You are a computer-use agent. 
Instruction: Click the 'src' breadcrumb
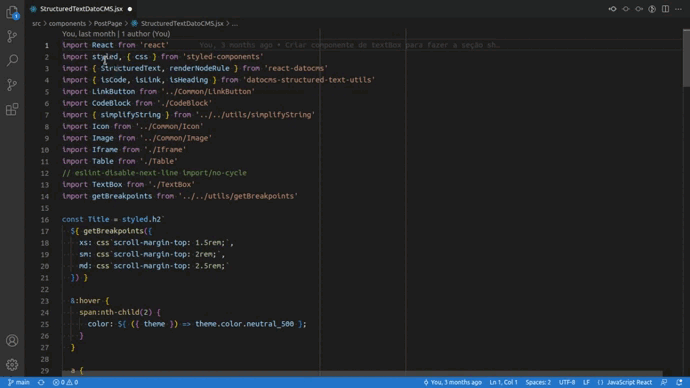[x=36, y=23]
